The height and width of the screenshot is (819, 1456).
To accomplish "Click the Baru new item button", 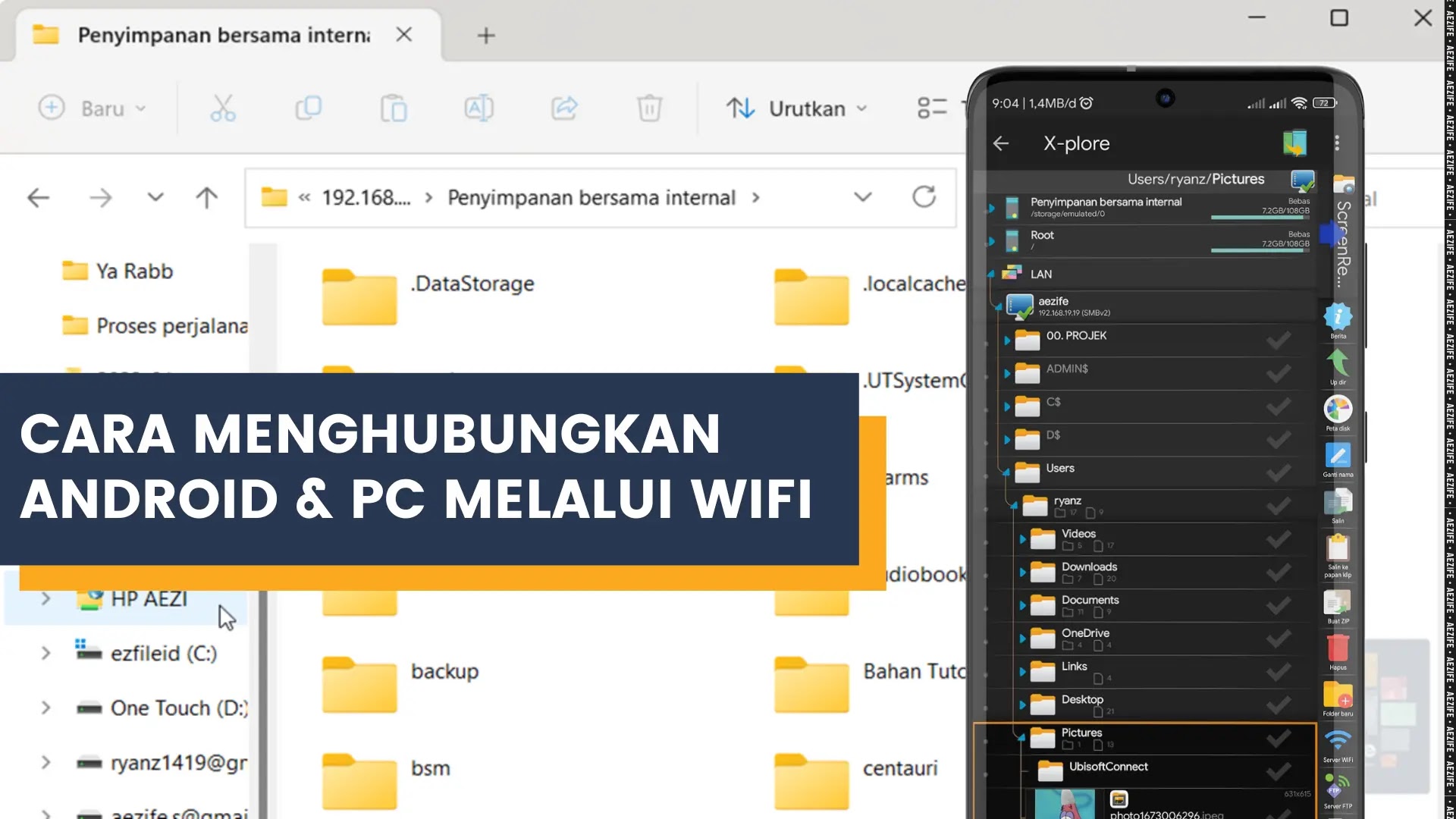I will point(93,108).
